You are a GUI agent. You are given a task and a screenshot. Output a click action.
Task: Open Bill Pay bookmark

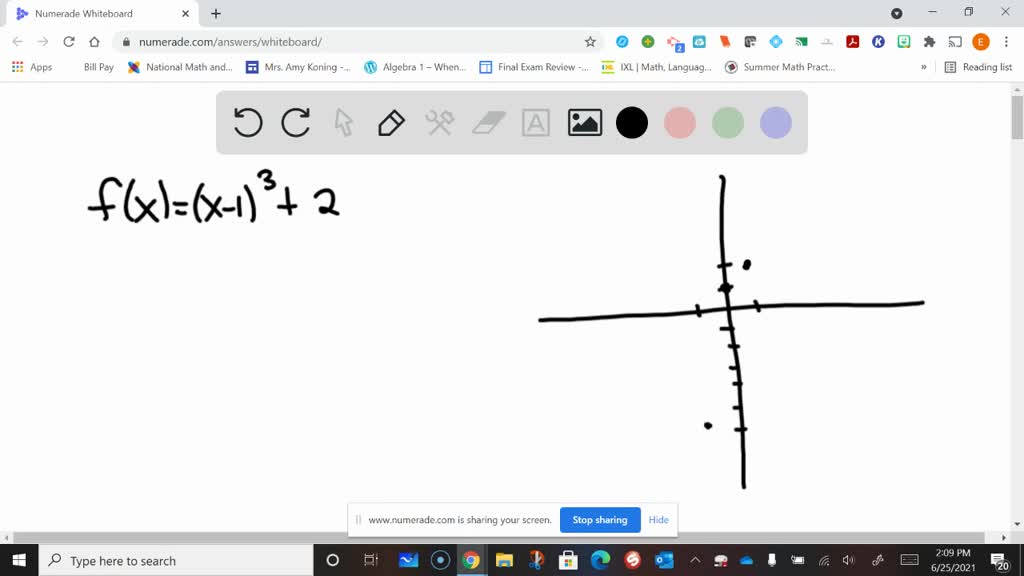click(x=99, y=67)
